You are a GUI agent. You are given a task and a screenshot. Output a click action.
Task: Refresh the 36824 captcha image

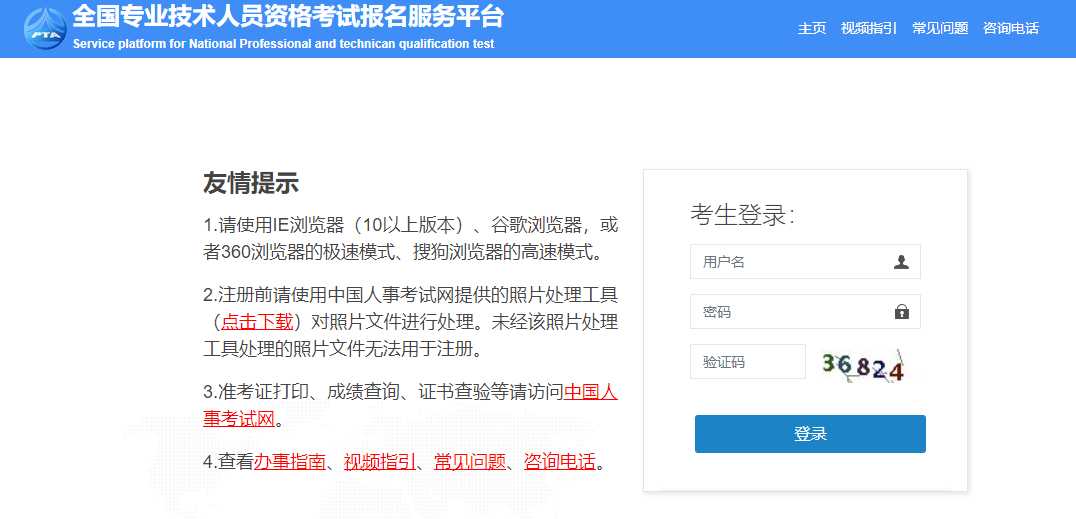[x=863, y=366]
